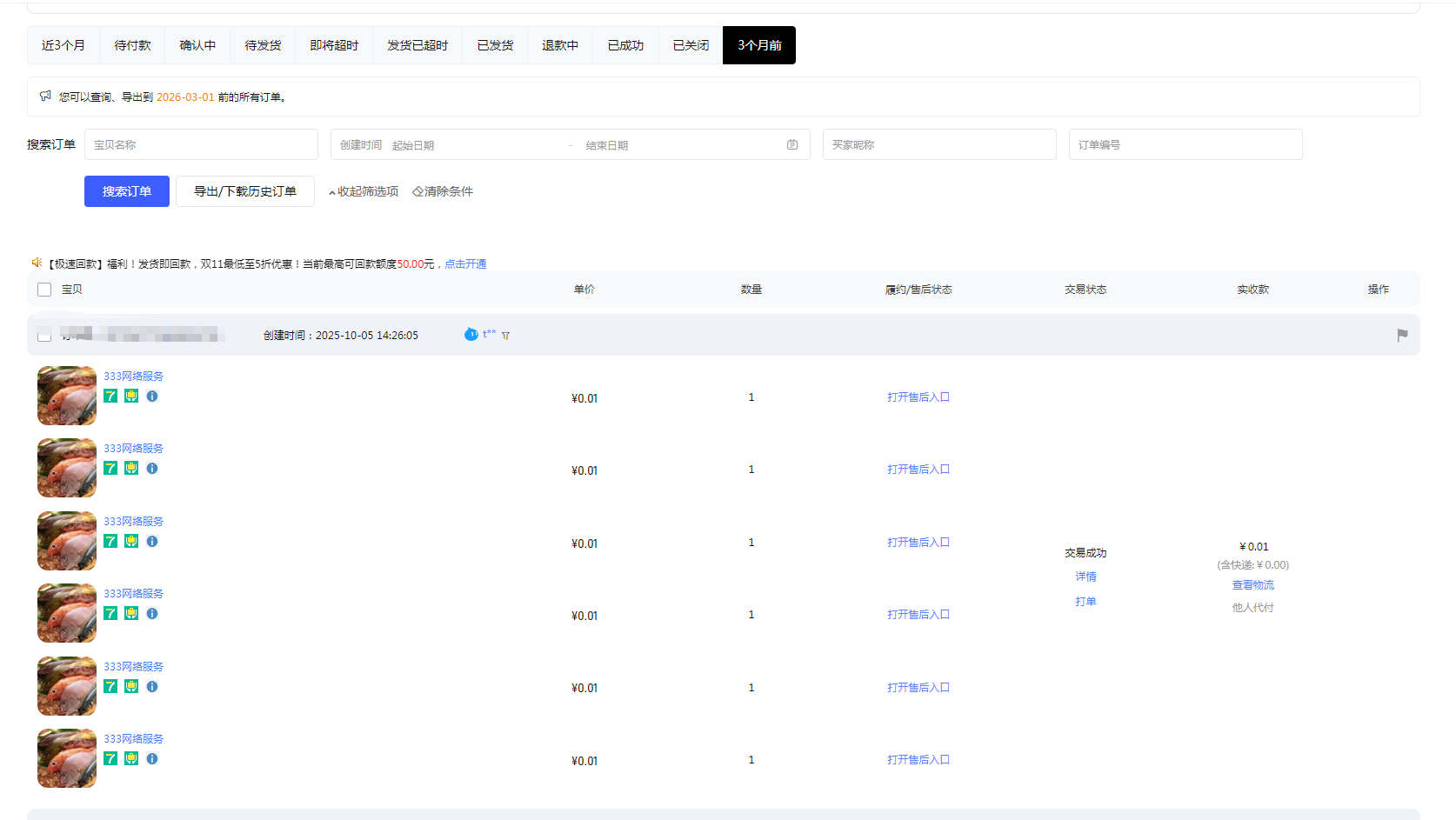Click the blue info icon in last 333网络服务 row
The image size is (1456, 820).
pyautogui.click(x=152, y=758)
